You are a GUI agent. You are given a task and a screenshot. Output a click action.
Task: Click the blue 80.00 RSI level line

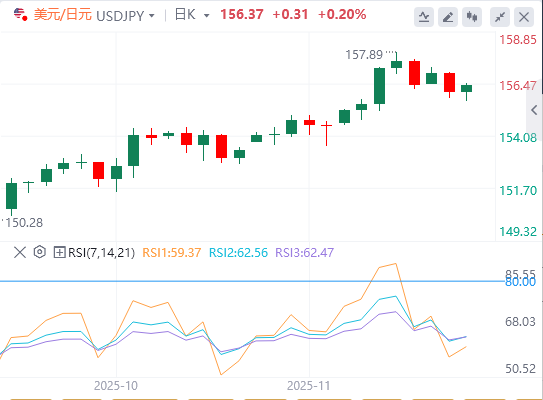coord(252,281)
